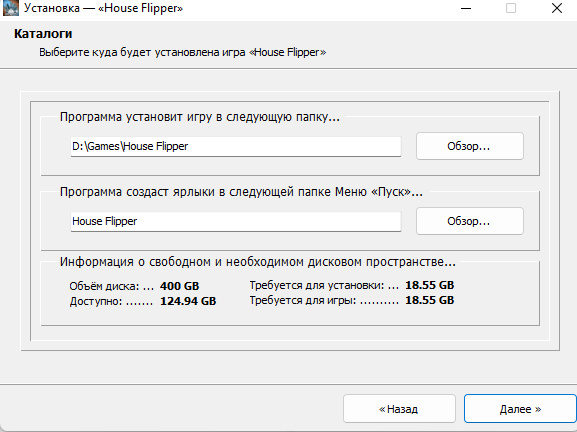Image resolution: width=577 pixels, height=432 pixels.
Task: Click the label Программа создаст ярлыки в Меню «Пуск»
Action: [x=241, y=192]
